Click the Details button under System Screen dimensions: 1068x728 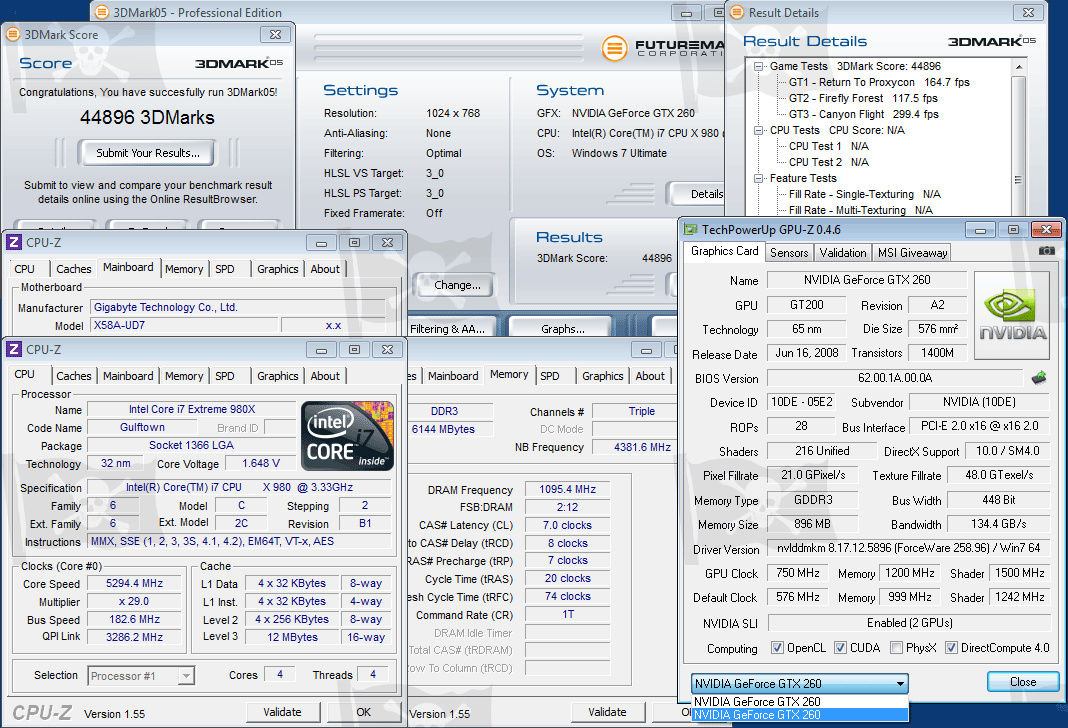[698, 194]
